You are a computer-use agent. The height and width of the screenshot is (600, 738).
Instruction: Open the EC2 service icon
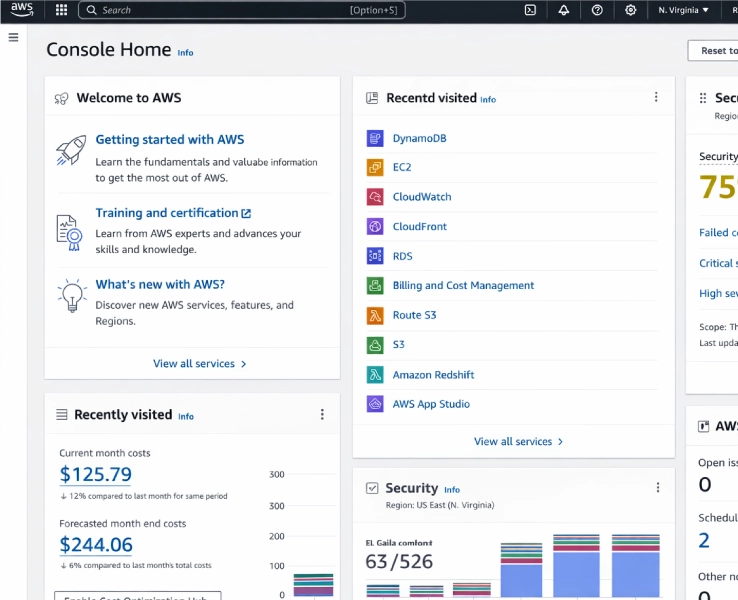pos(375,167)
